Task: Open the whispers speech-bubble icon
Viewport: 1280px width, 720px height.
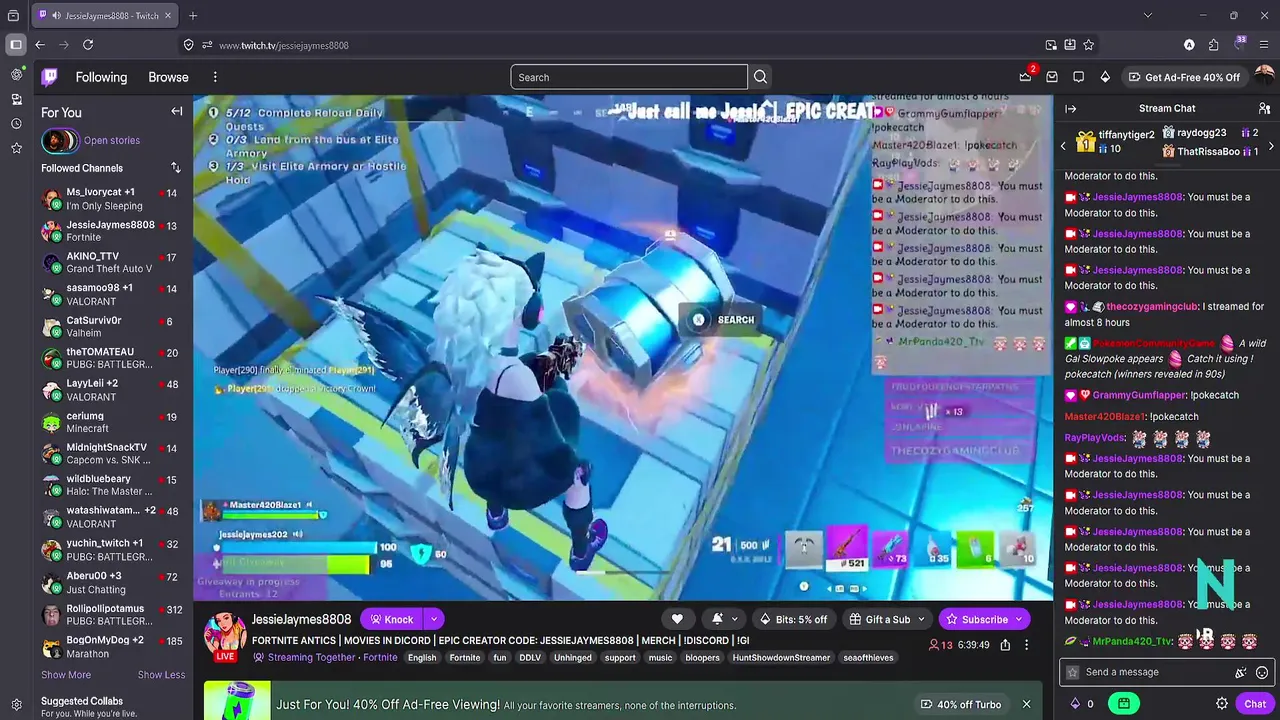Action: 1078,77
